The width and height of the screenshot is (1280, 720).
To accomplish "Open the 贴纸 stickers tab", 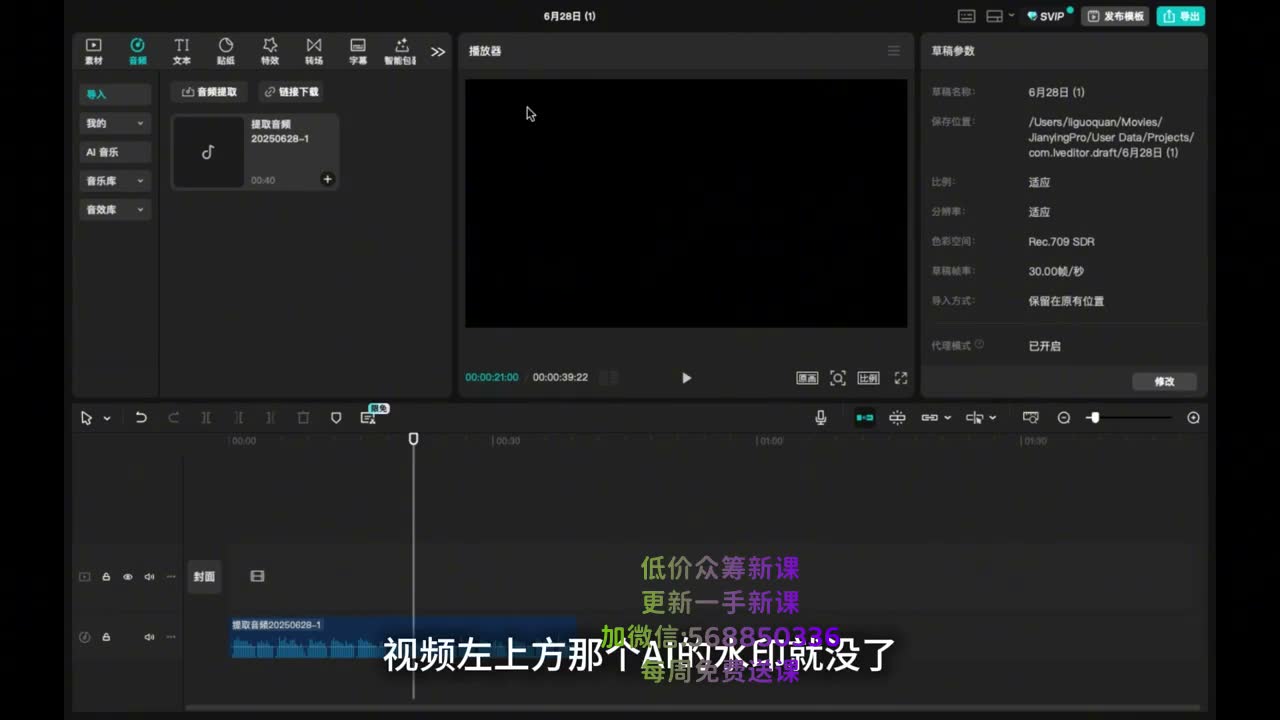I will coord(226,51).
